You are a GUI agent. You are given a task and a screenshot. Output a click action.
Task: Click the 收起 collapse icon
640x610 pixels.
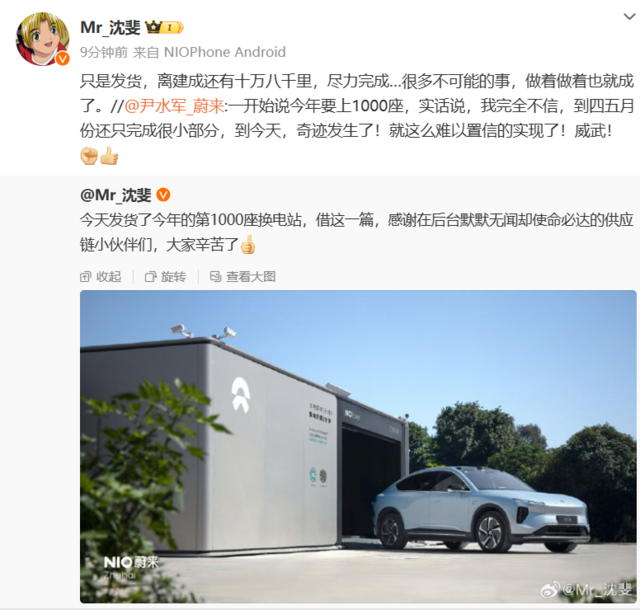85,277
